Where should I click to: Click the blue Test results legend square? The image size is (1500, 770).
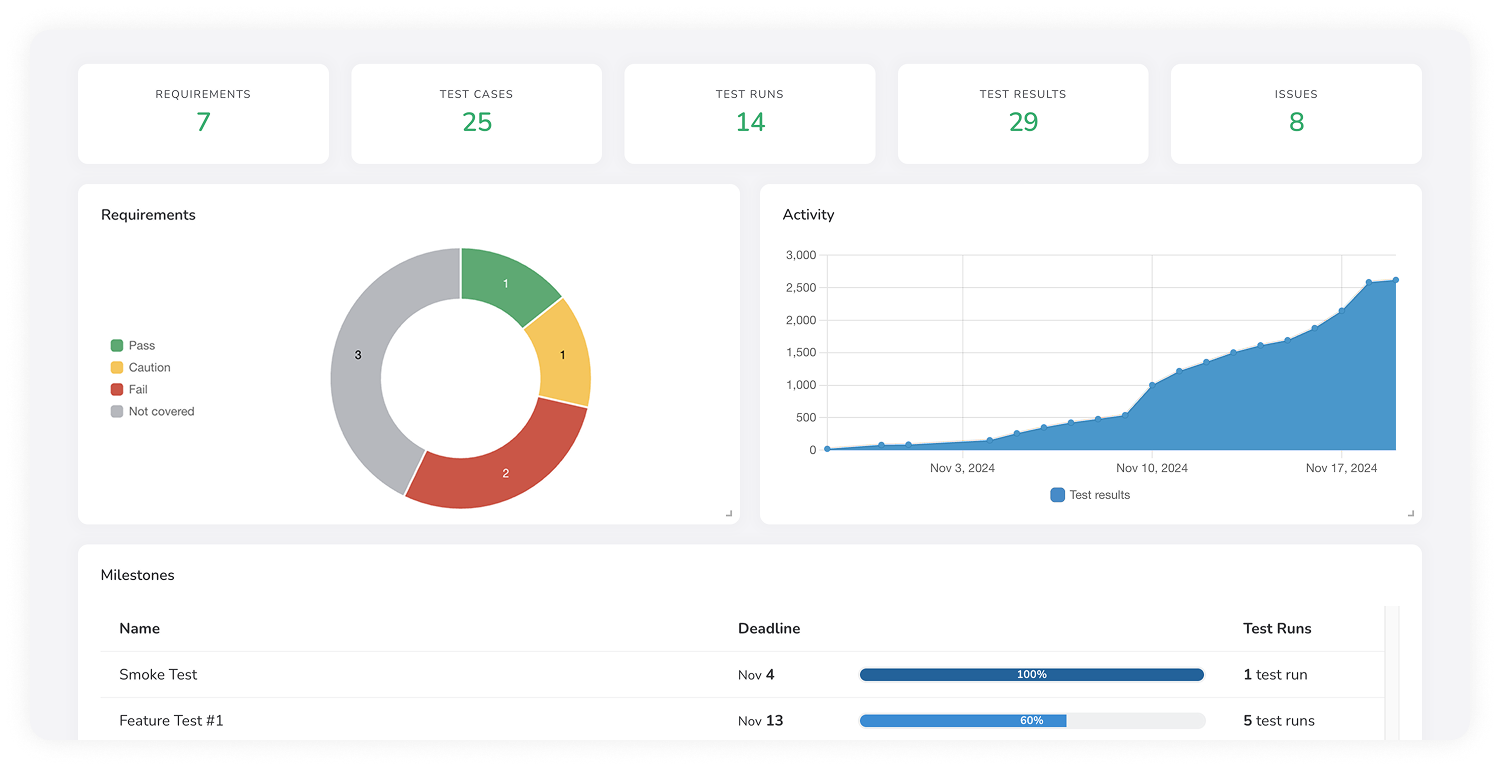1057,494
